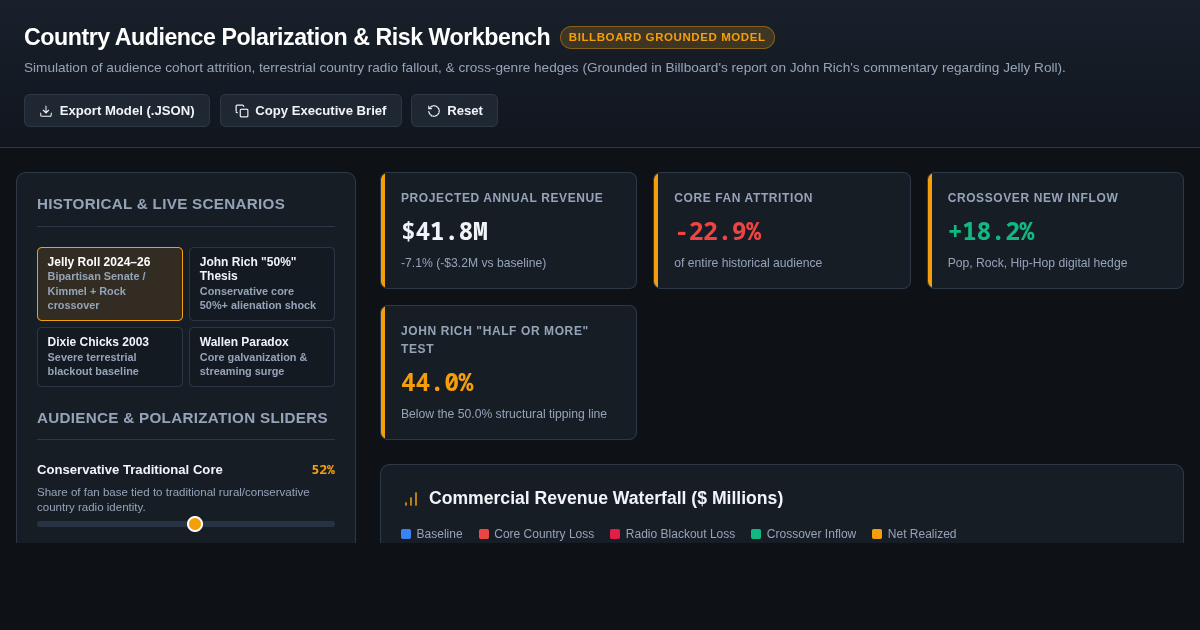
Task: Click the $41.8M revenue value
Action: (444, 231)
